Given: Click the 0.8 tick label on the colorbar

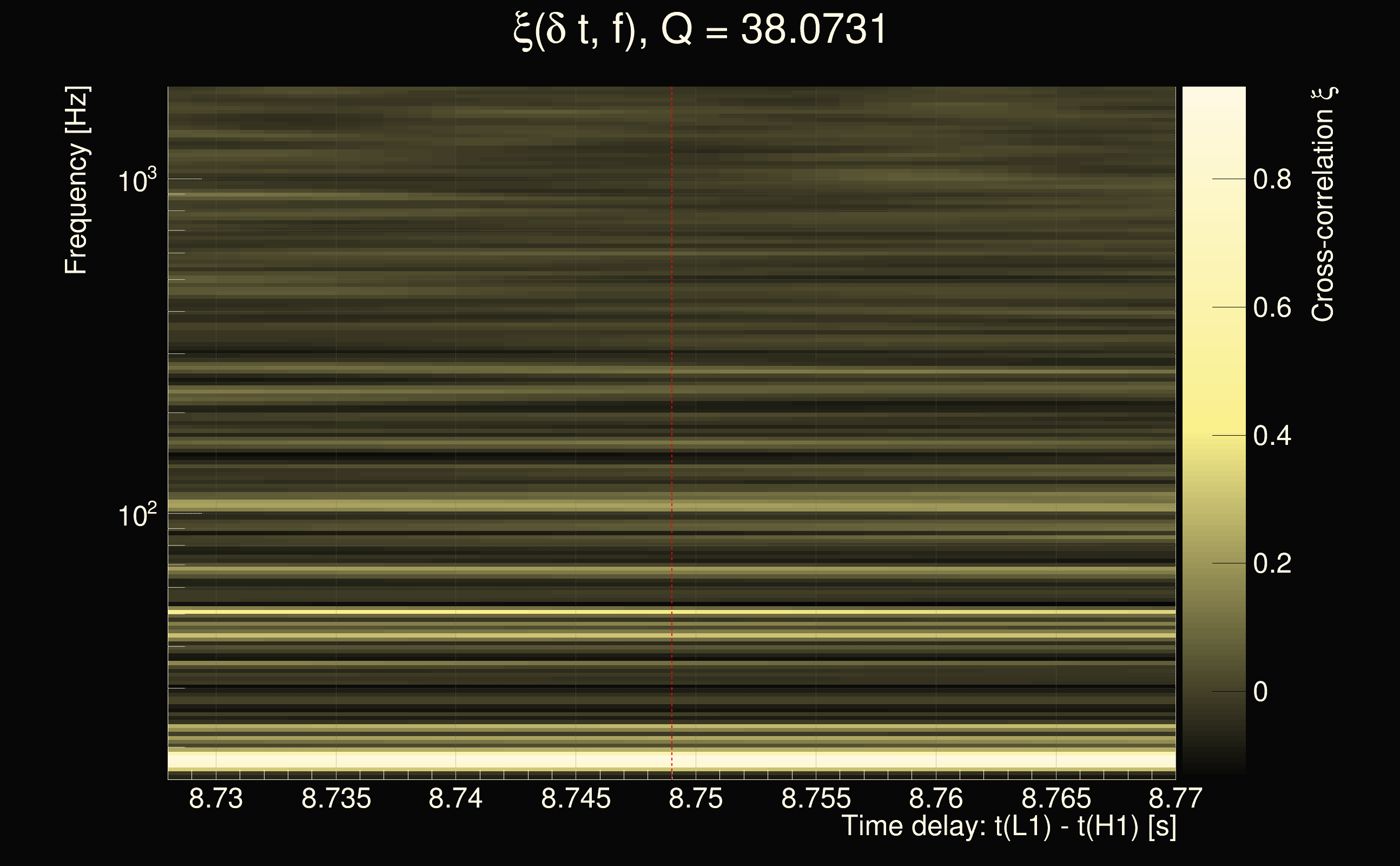Looking at the screenshot, I should point(1272,179).
